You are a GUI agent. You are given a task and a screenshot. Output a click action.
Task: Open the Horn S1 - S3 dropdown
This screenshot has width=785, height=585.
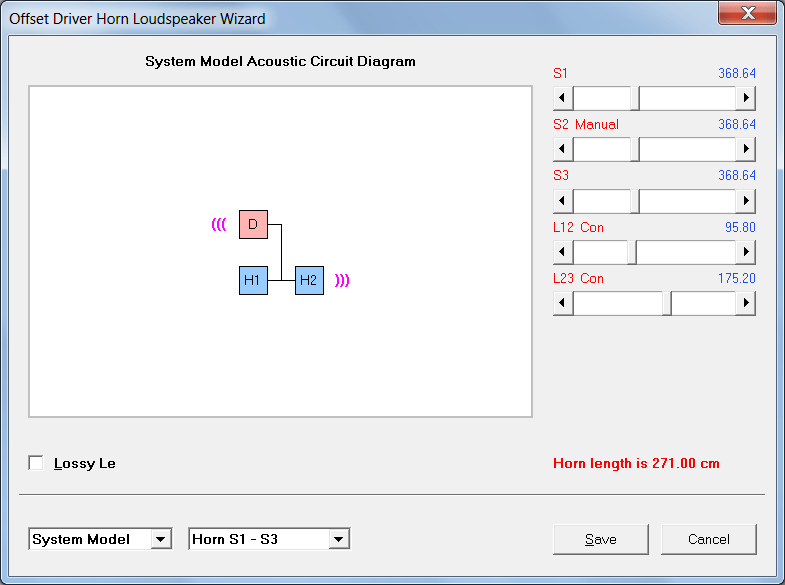269,539
